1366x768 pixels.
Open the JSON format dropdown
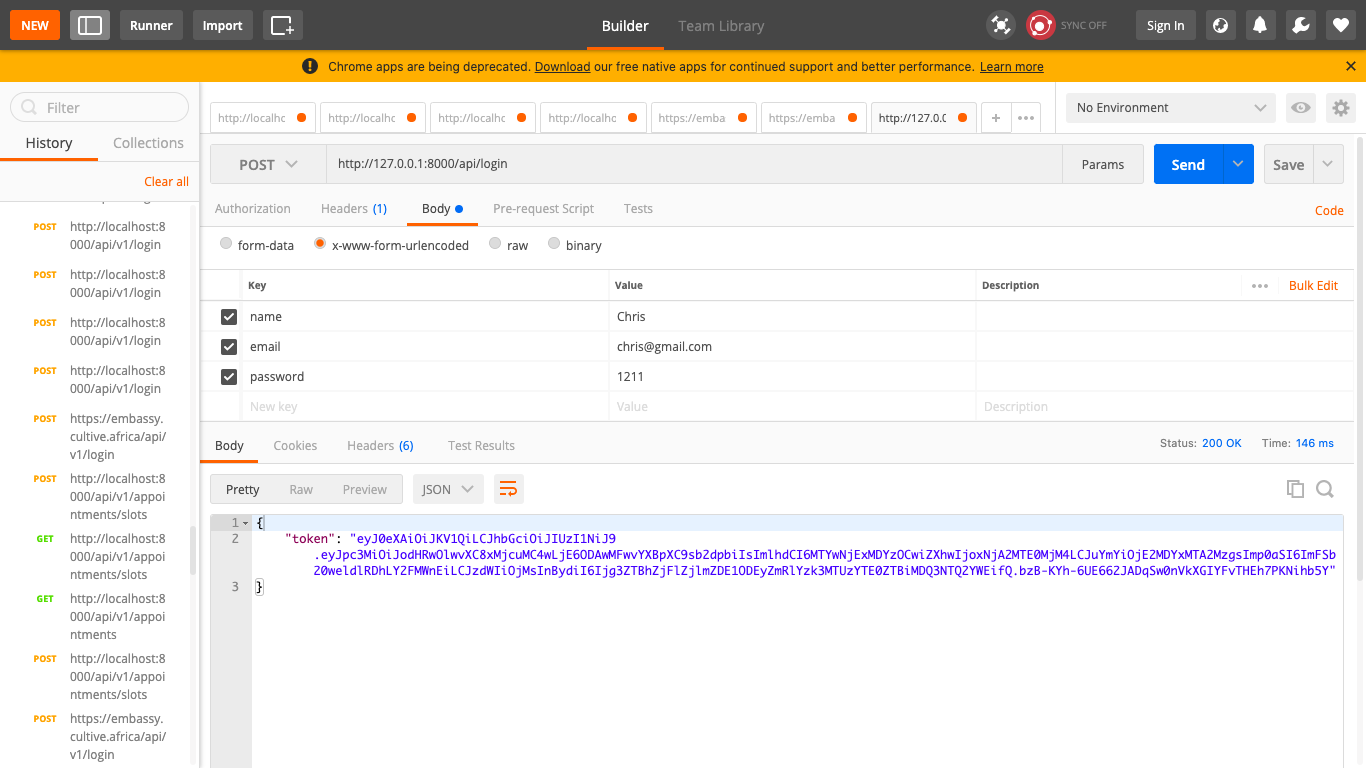tap(447, 489)
